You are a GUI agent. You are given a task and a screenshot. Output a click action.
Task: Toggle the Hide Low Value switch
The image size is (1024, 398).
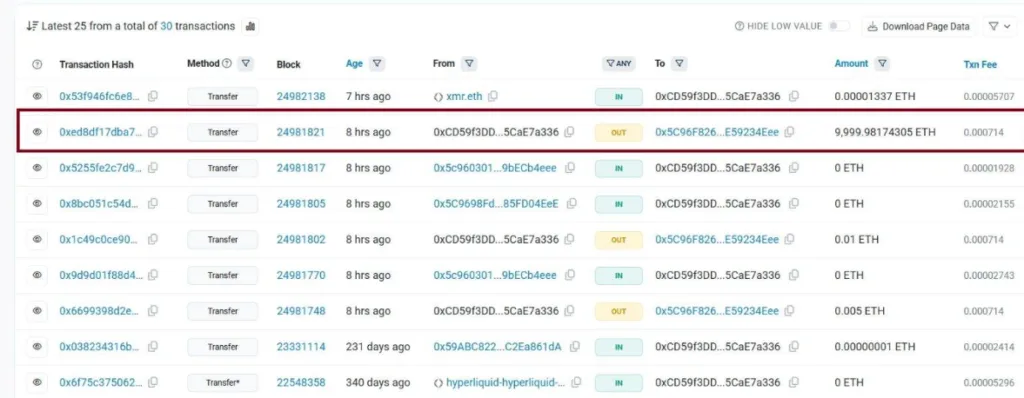click(x=839, y=26)
